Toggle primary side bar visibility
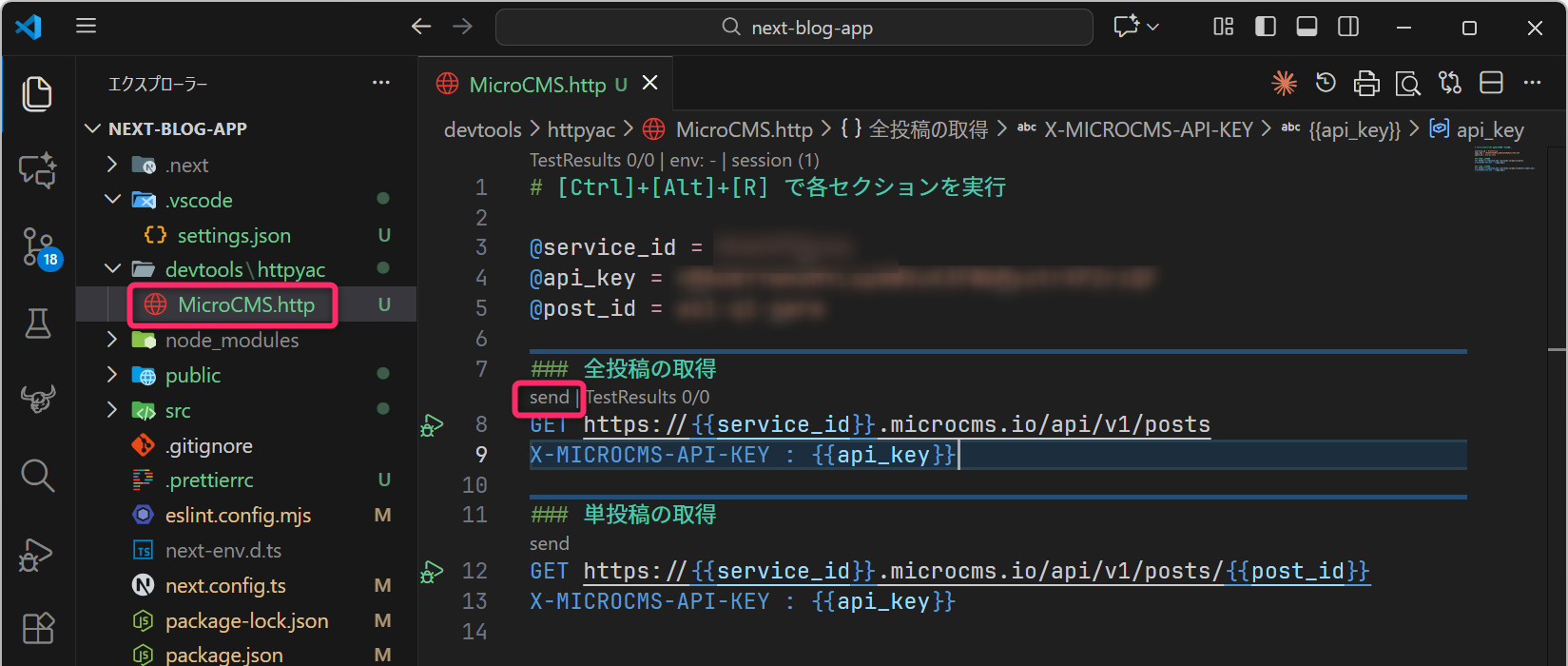 point(1265,28)
